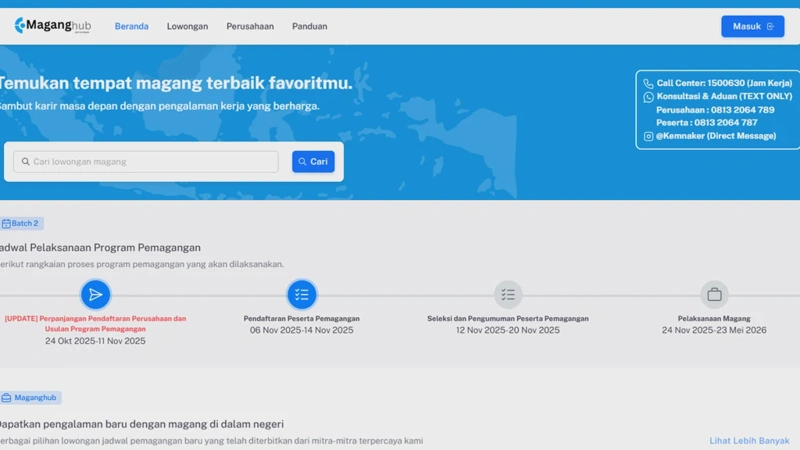Click the login arrow icon inside Masuk button

[x=770, y=26]
